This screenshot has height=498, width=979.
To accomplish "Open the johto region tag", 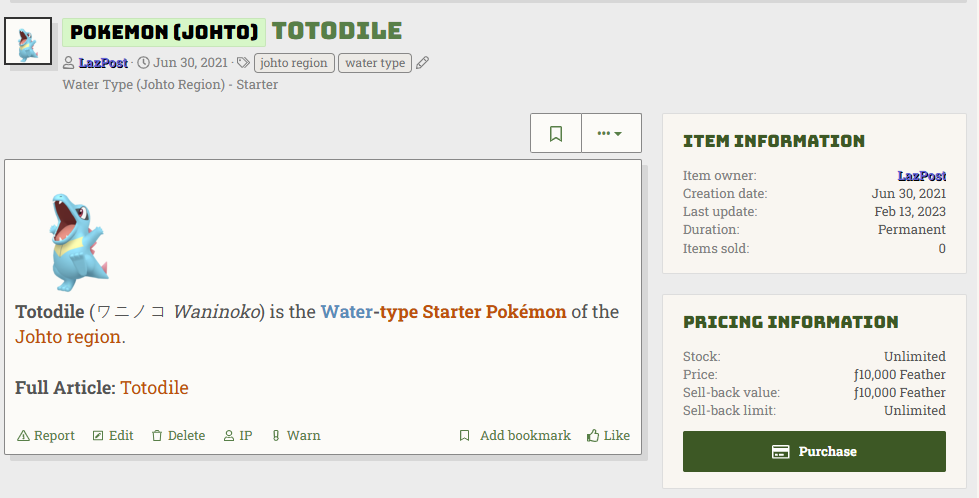I will 294,63.
